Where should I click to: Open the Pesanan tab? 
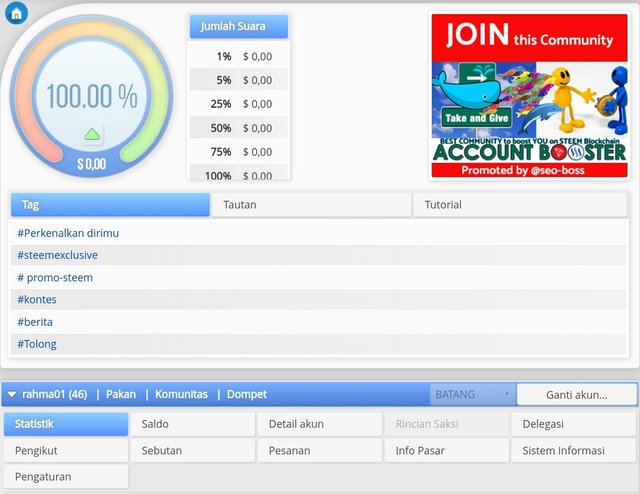(320, 450)
